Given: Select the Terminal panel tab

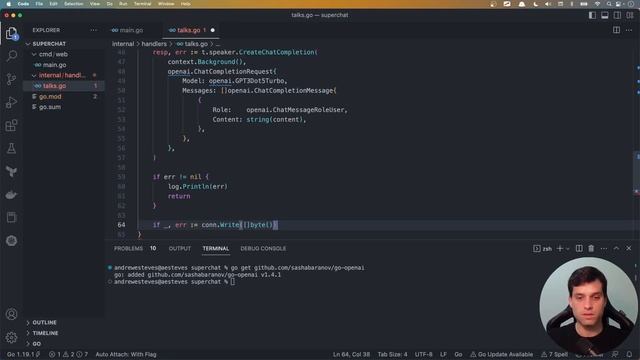Looking at the screenshot, I should coord(216,248).
